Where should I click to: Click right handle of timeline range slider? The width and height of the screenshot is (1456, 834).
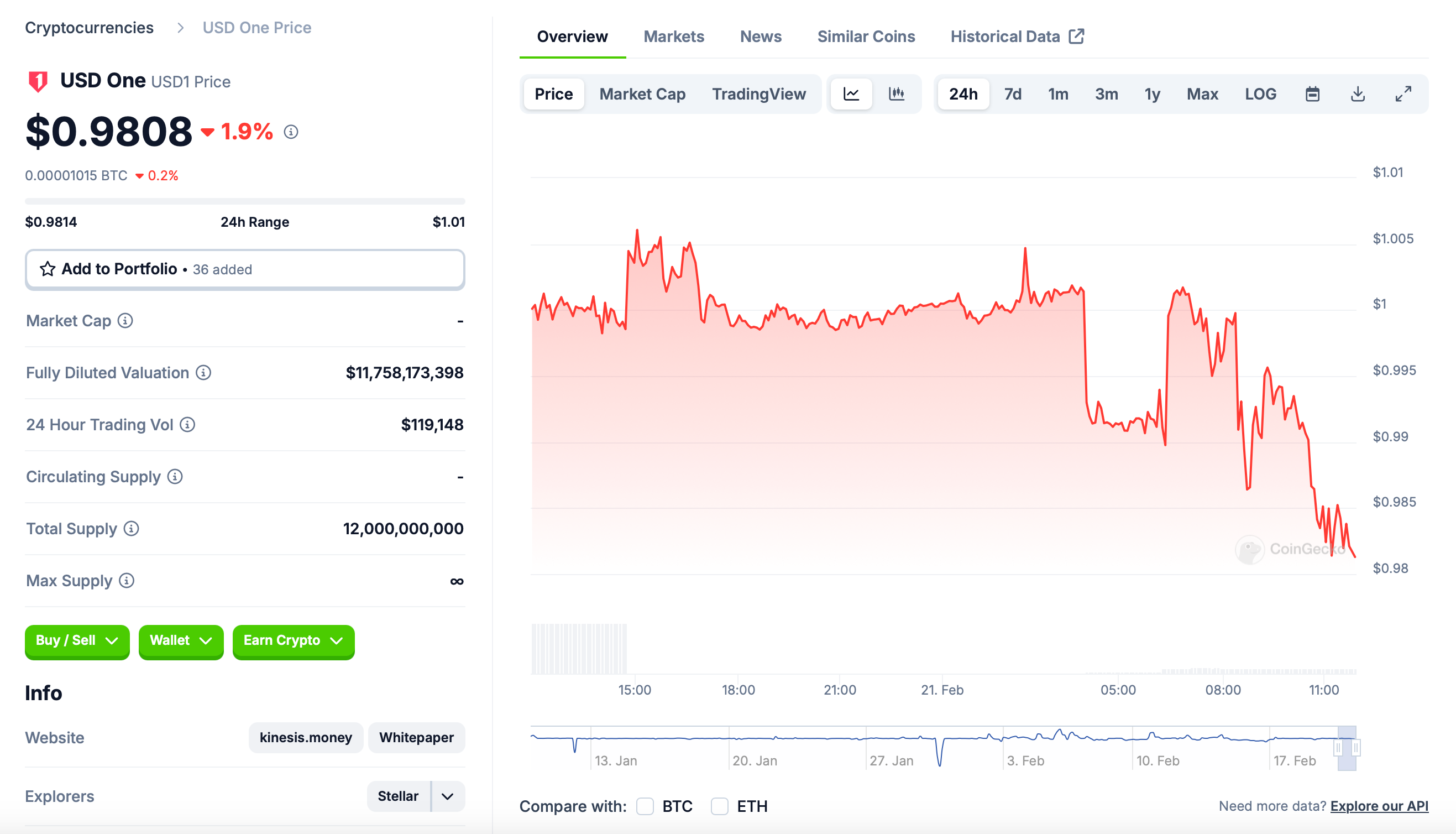point(1355,748)
